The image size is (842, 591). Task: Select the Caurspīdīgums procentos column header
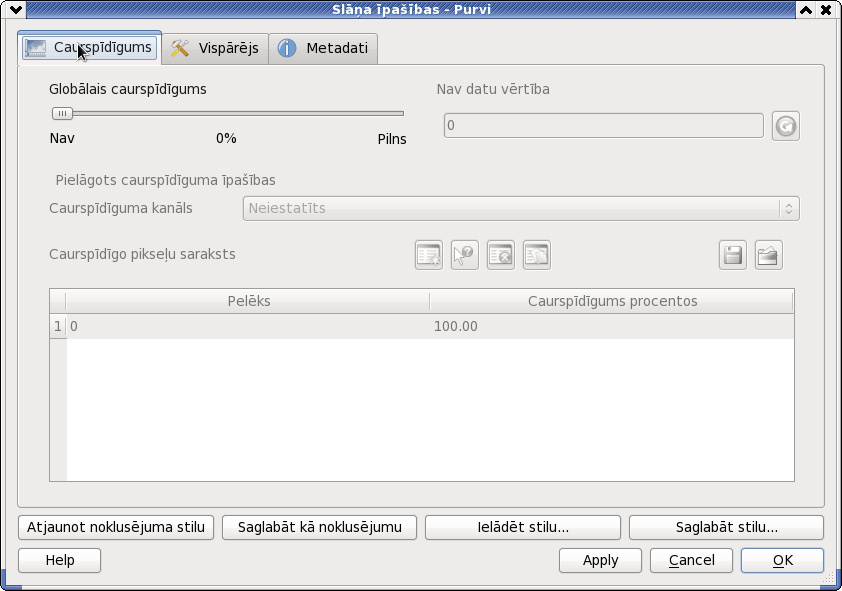(612, 301)
